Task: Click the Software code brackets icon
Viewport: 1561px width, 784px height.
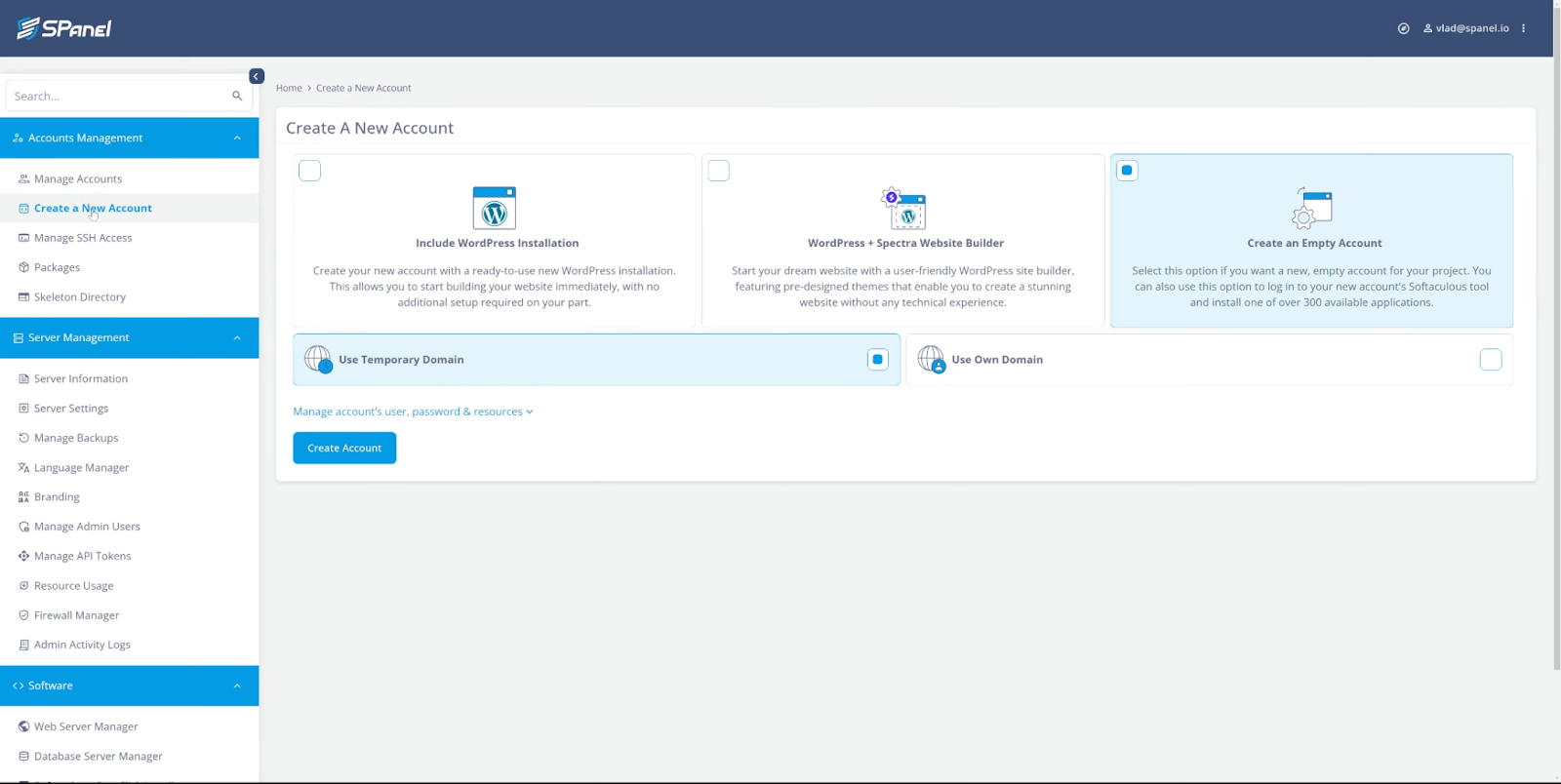Action: (18, 686)
